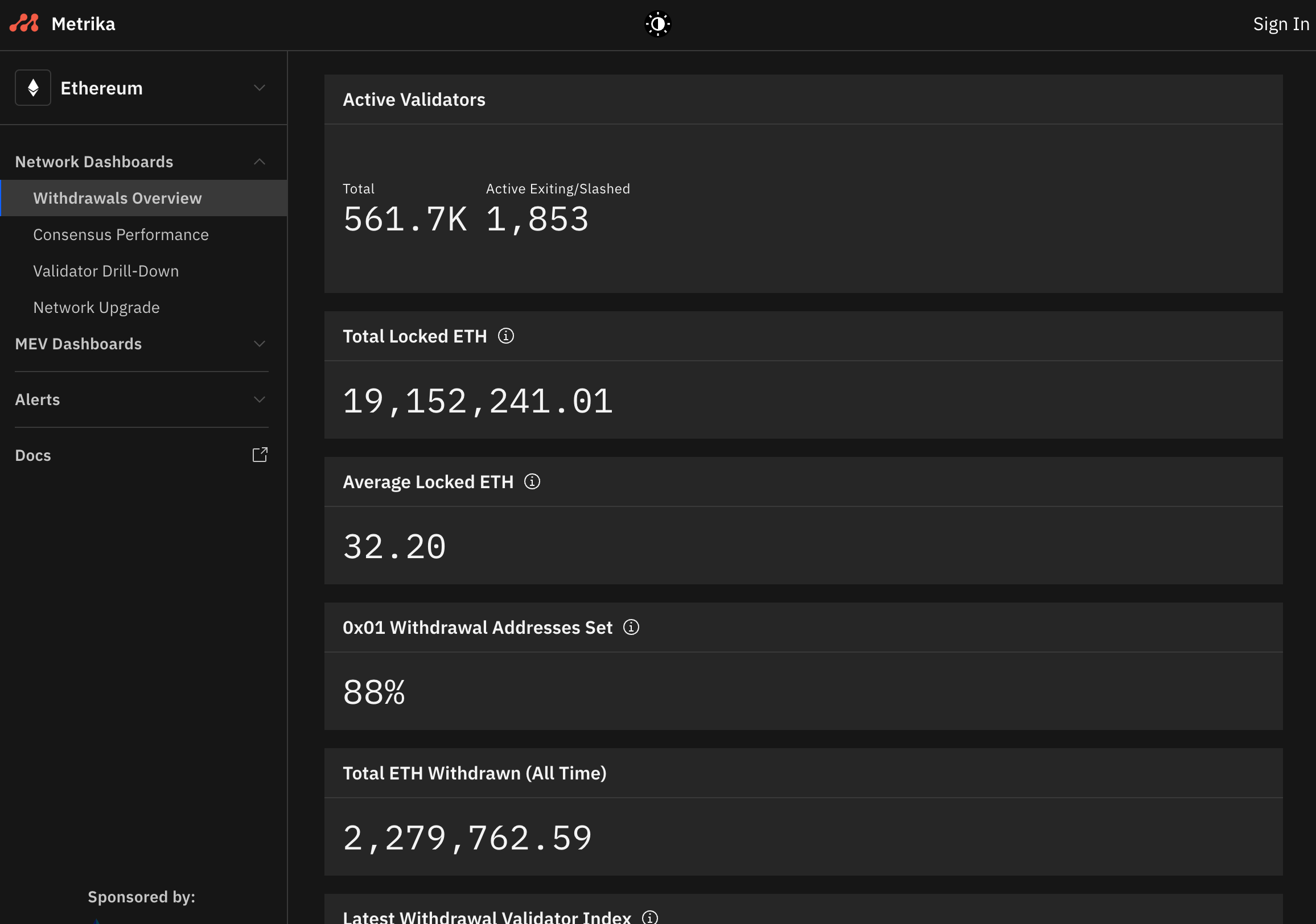Select Validator Drill-Down dashboard
Image resolution: width=1316 pixels, height=924 pixels.
pos(106,270)
